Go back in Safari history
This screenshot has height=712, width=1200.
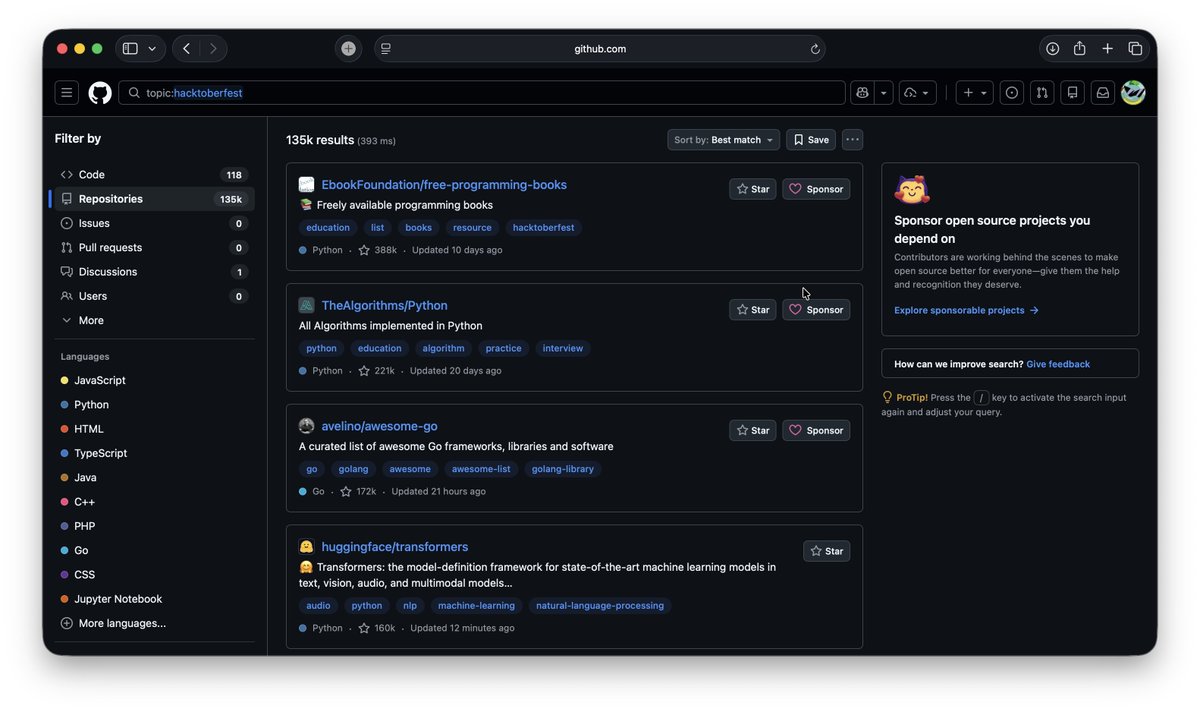point(186,48)
